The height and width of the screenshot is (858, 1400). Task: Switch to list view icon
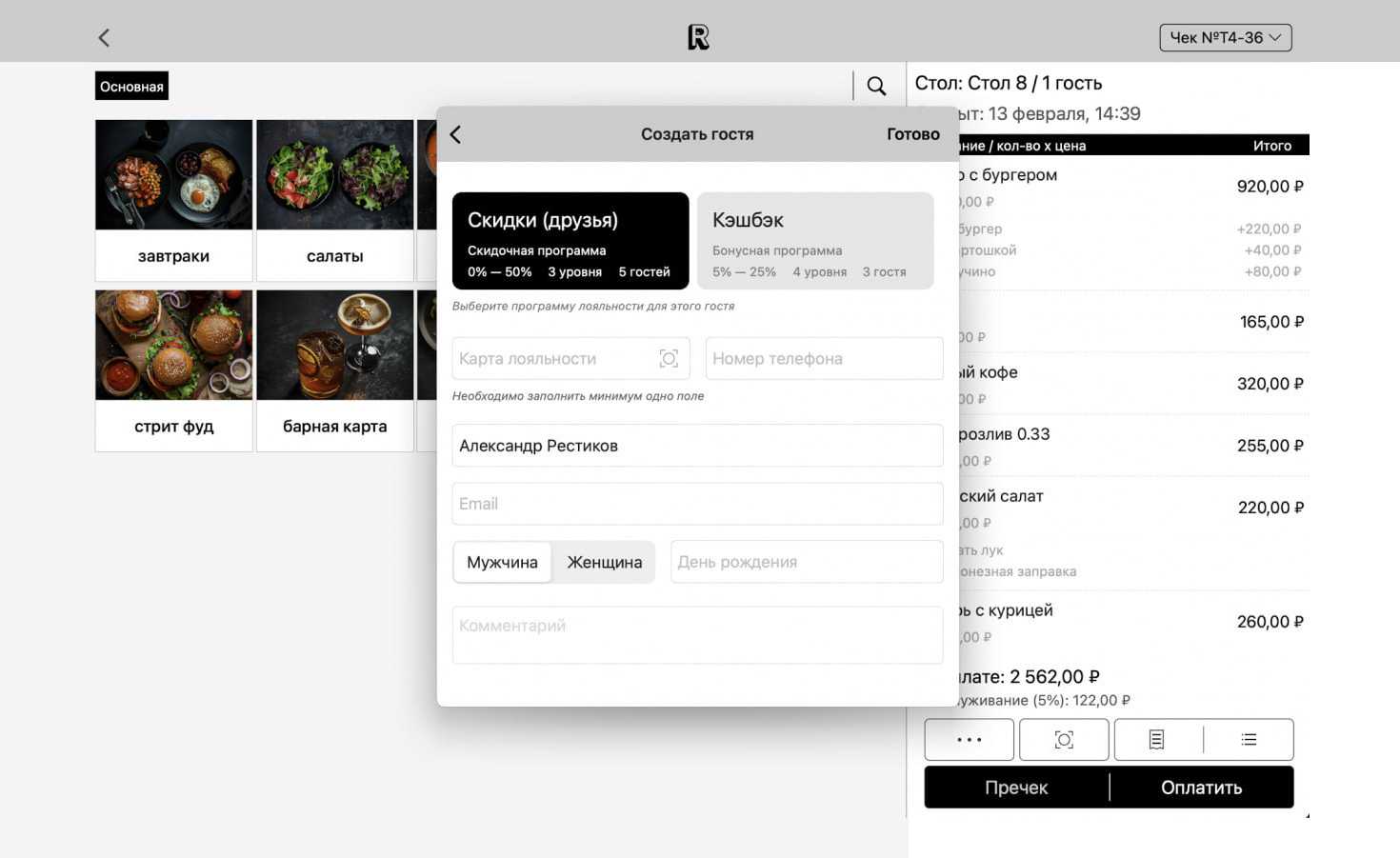pyautogui.click(x=1249, y=740)
